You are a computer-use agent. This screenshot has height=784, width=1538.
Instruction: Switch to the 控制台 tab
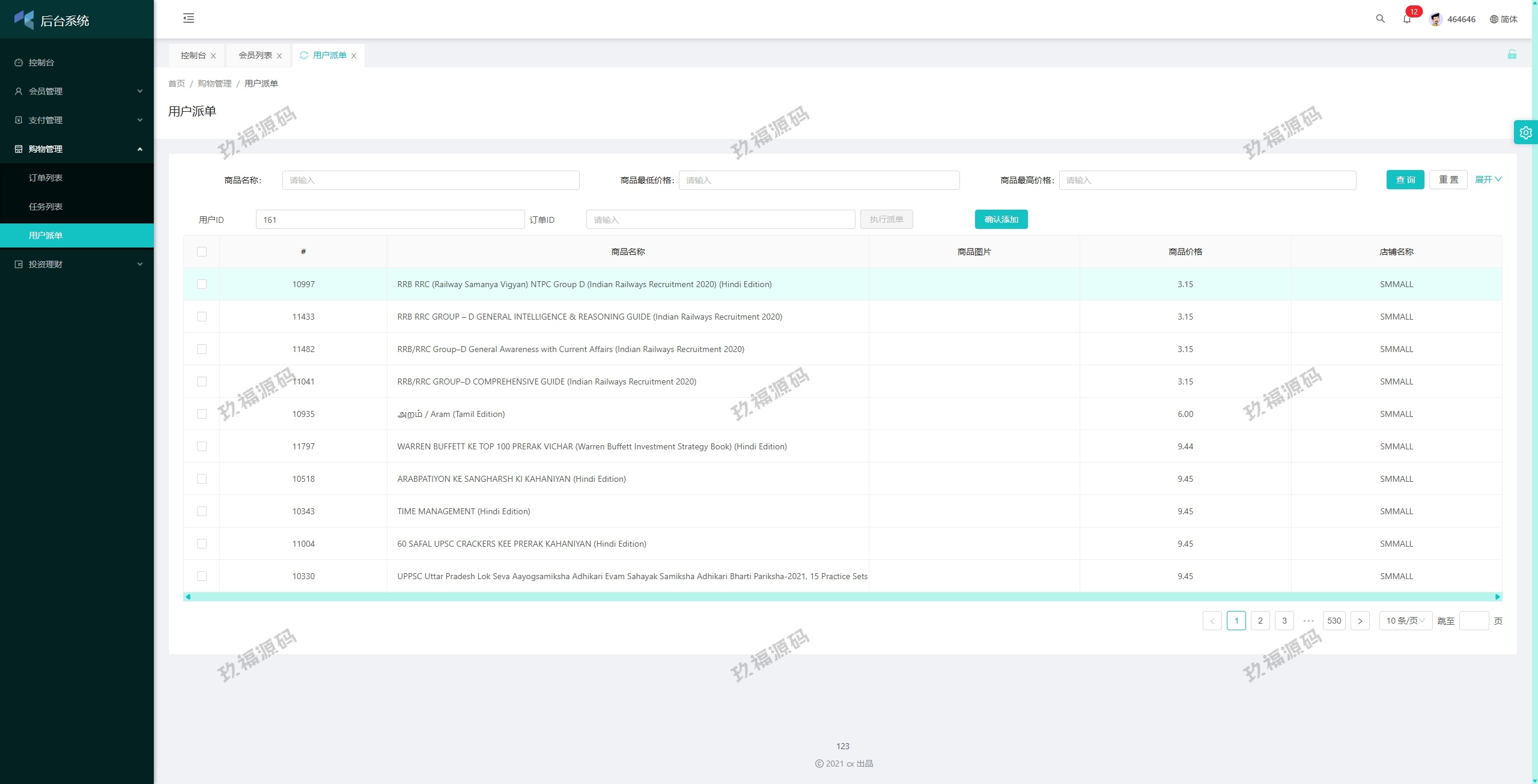tap(193, 55)
